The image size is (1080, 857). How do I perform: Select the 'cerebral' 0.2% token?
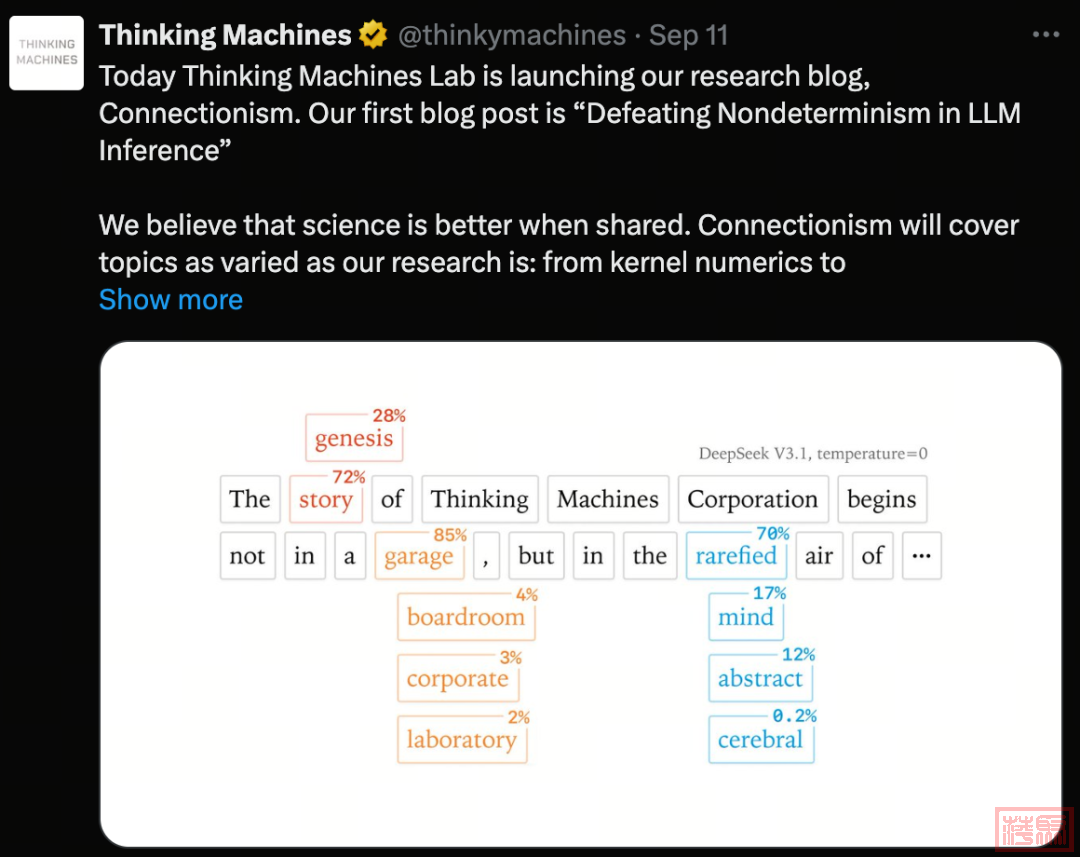coord(760,740)
